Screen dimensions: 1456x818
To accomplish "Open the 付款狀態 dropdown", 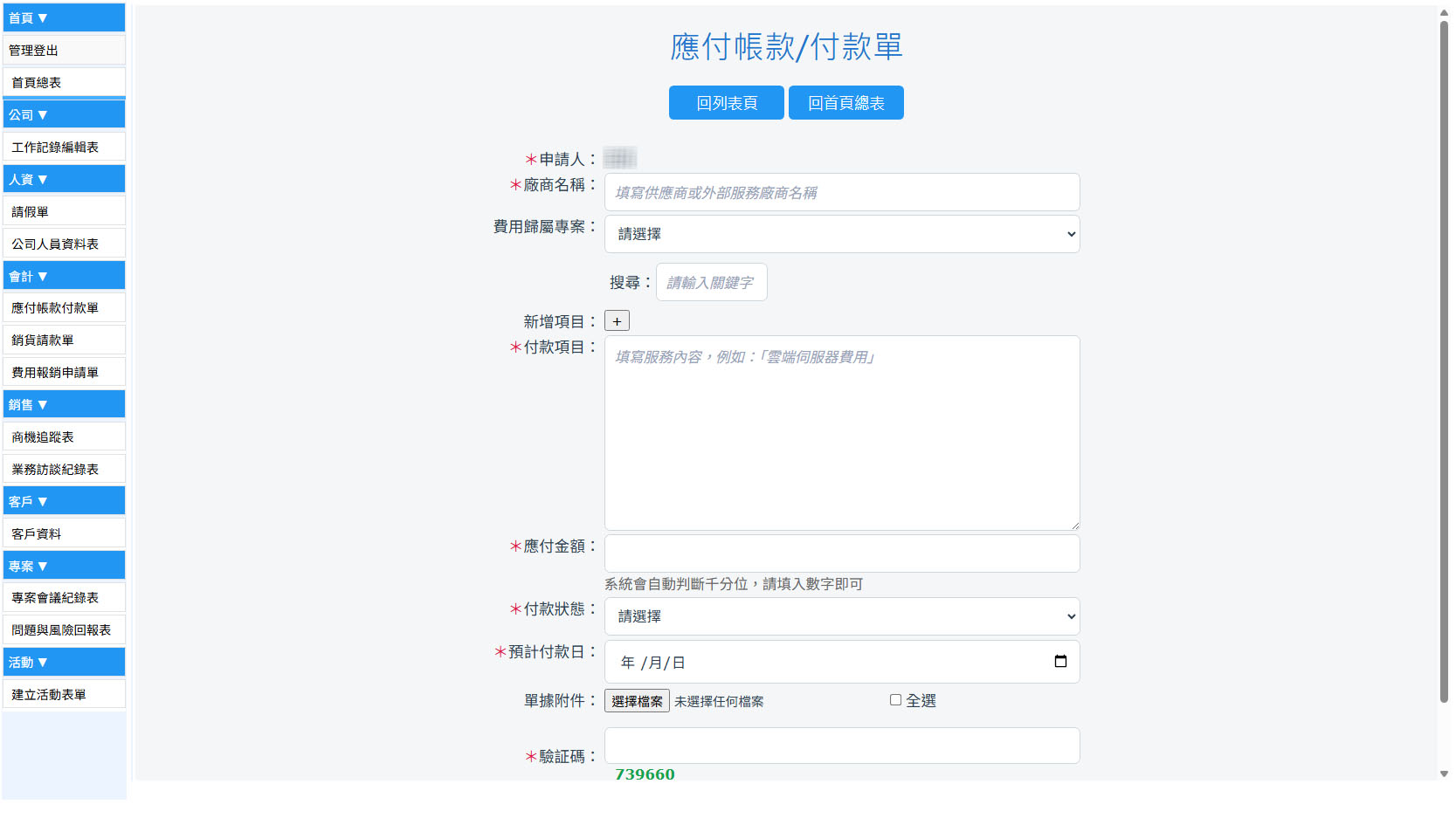I will [842, 616].
